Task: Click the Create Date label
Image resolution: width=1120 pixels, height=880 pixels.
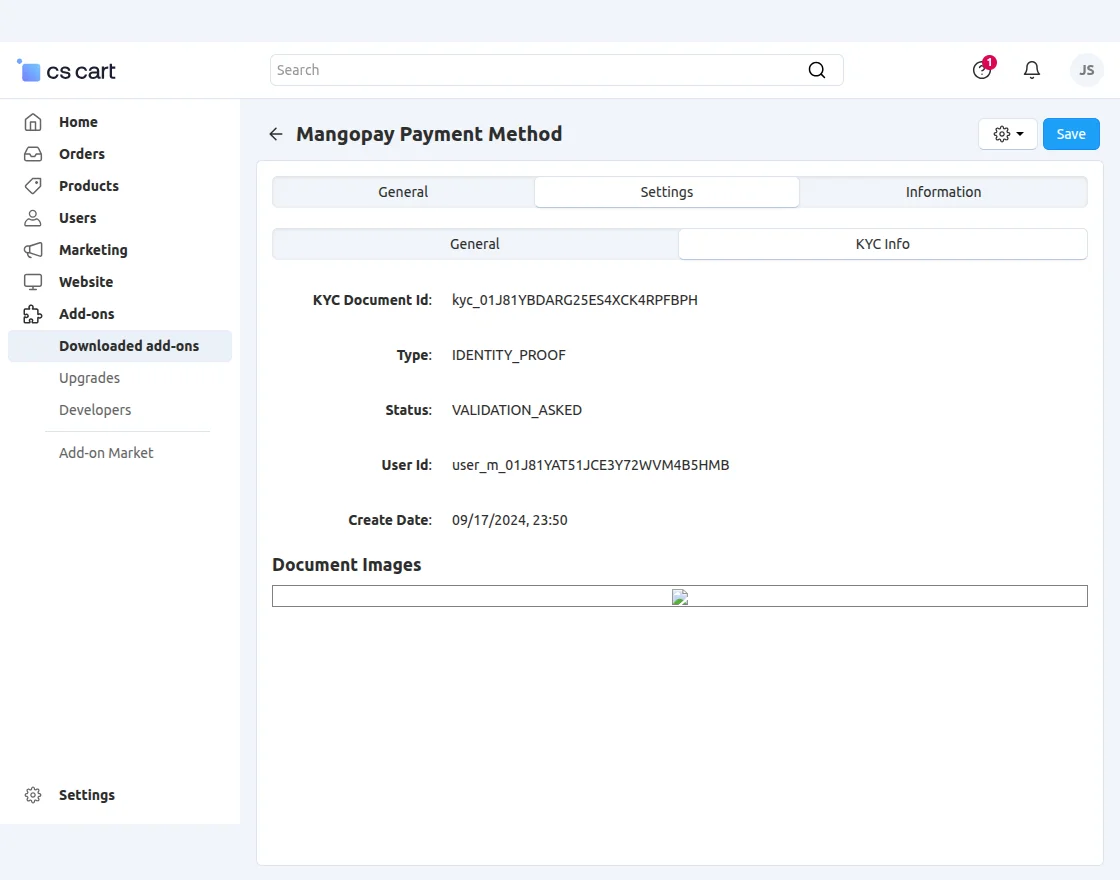Action: tap(390, 520)
